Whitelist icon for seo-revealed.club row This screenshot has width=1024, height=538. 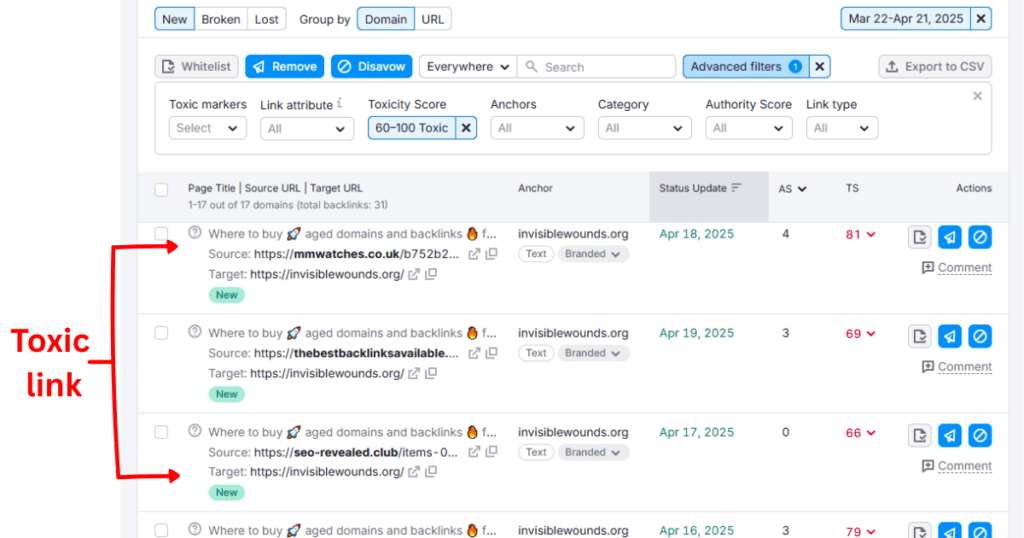[x=920, y=435]
